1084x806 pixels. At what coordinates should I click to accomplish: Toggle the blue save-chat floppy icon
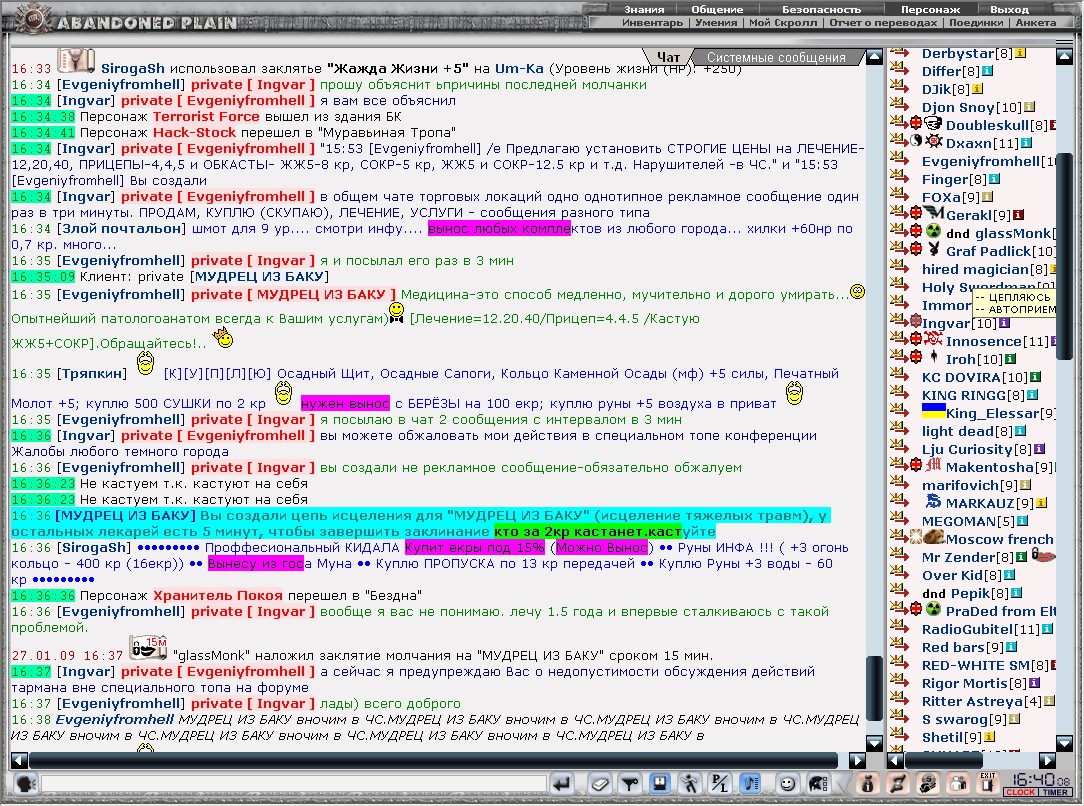click(x=660, y=783)
